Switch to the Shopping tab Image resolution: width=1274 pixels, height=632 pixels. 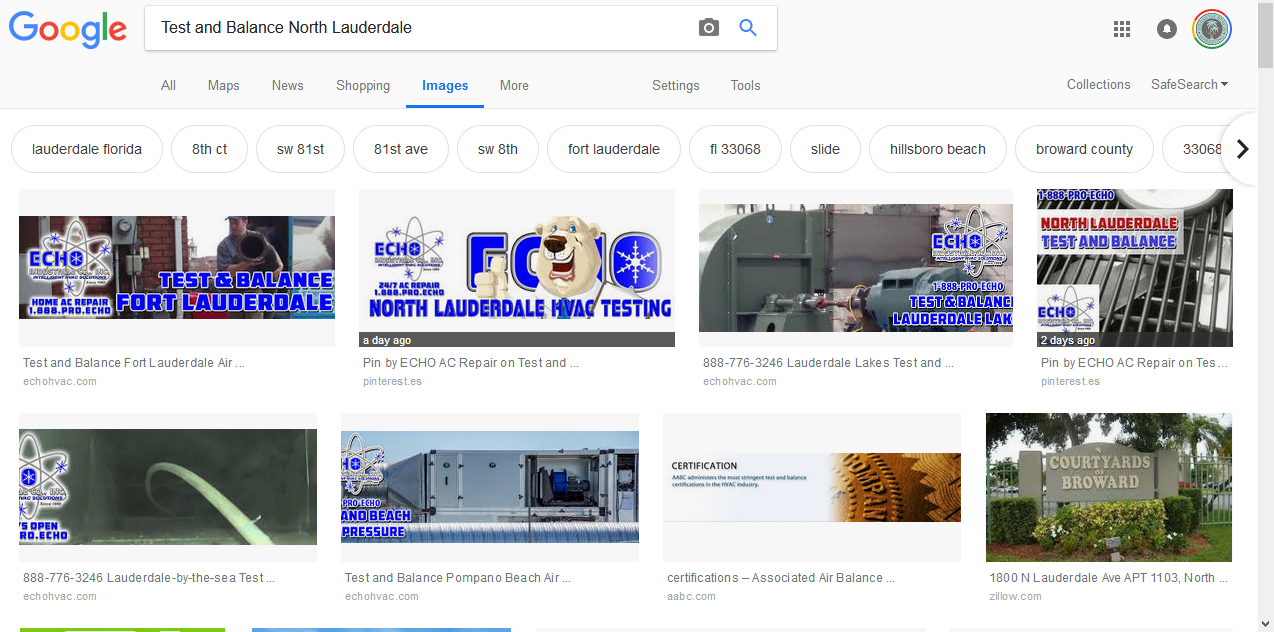[363, 86]
